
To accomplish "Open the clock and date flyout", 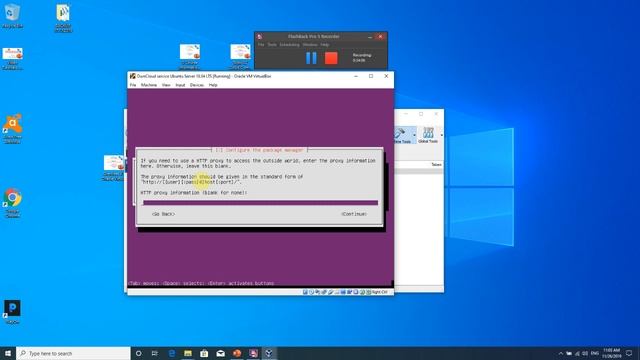I will point(611,353).
